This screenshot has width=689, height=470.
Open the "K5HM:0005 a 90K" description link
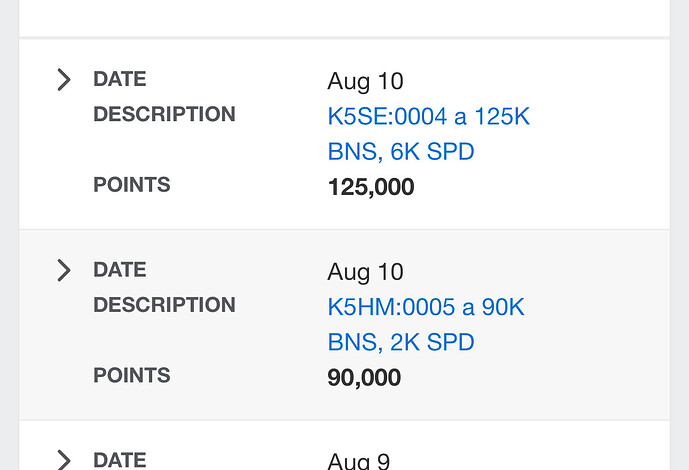coord(426,307)
